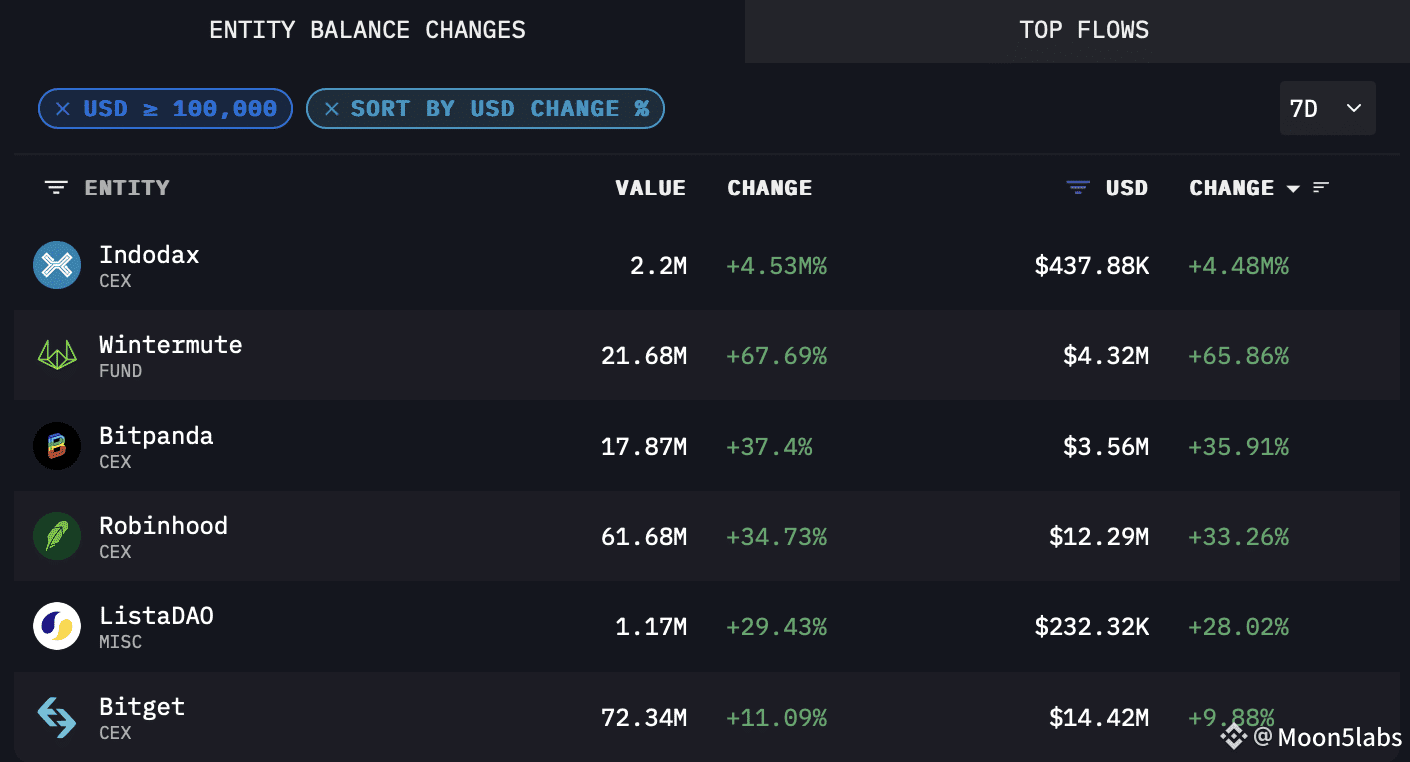Screen dimensions: 1410x762
Task: Click the Bitget row USD value $14.42M
Action: click(1098, 717)
